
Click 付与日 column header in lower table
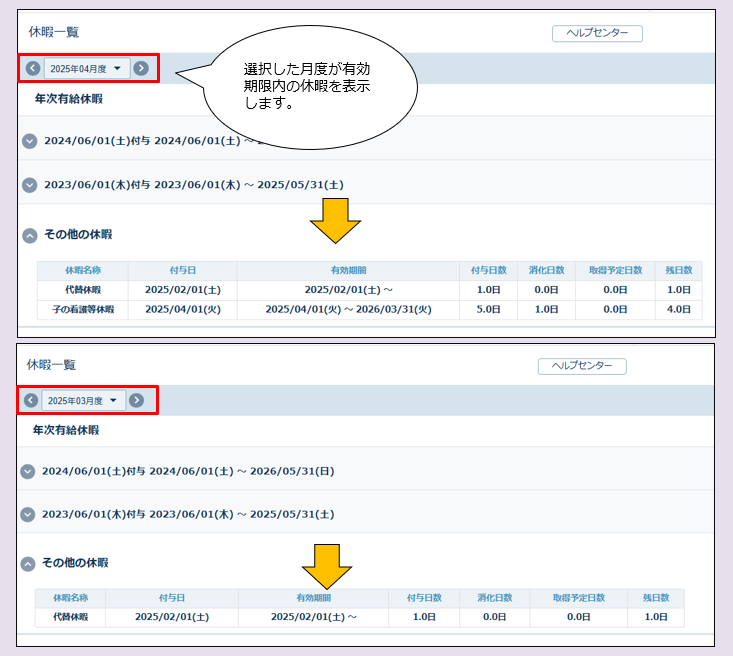click(170, 598)
